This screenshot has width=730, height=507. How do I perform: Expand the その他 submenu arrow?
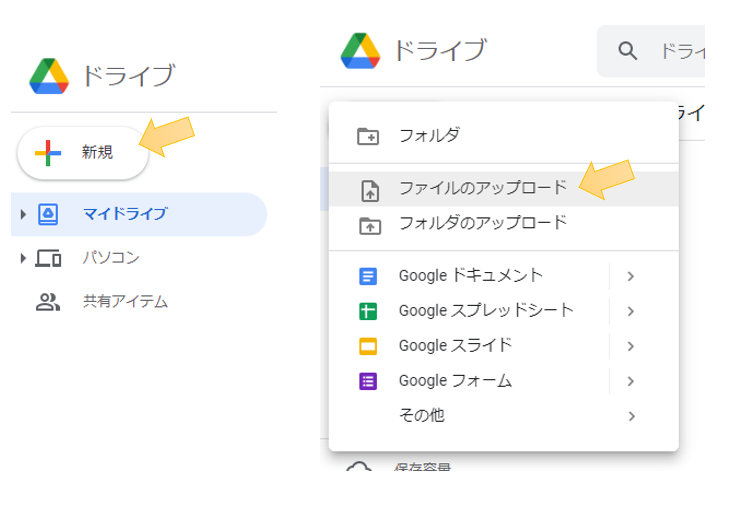(631, 416)
